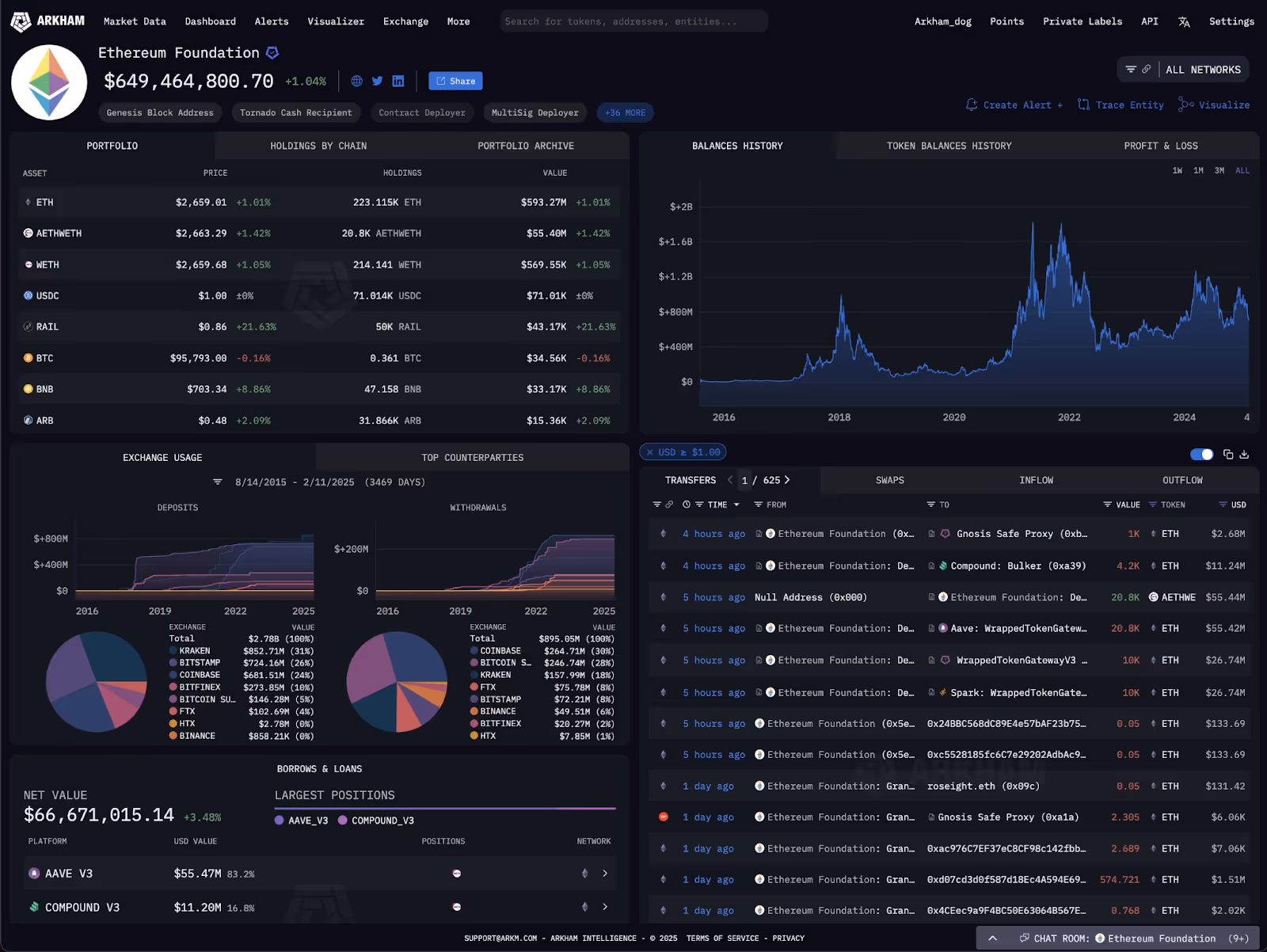Click the BTC token icon in the portfolio
Viewport: 1267px width, 952px height.
[29, 358]
